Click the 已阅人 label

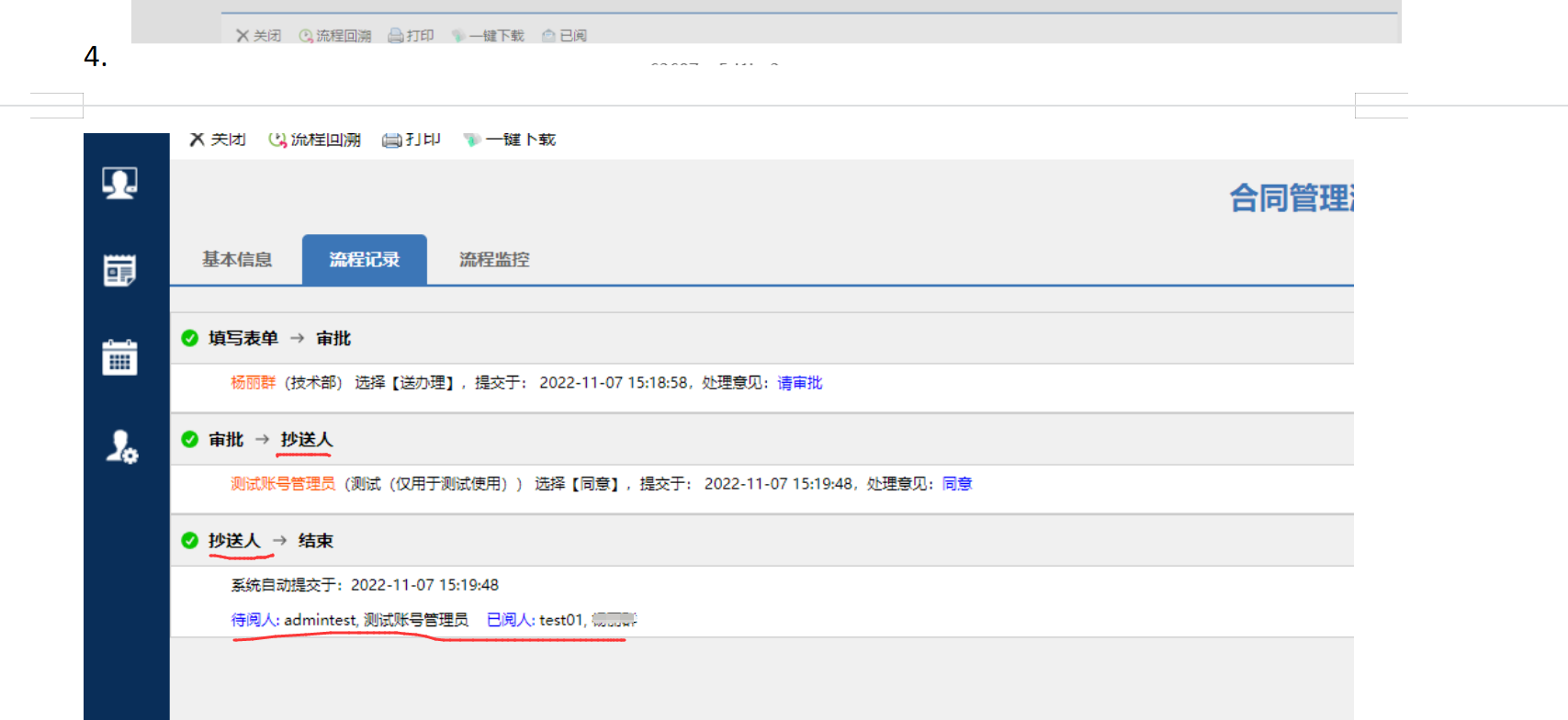[x=510, y=620]
